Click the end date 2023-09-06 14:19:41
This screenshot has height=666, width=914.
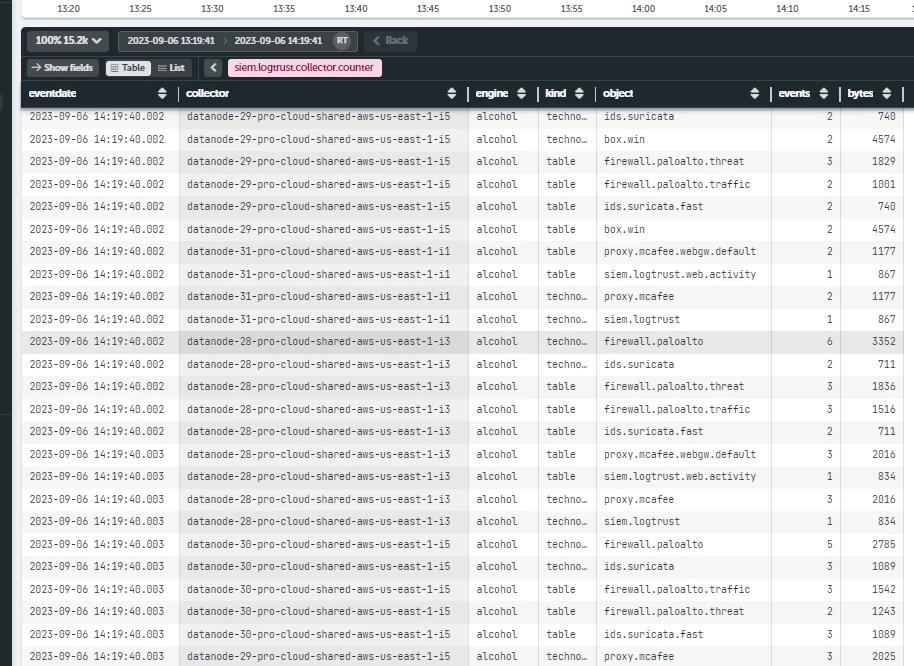[278, 41]
